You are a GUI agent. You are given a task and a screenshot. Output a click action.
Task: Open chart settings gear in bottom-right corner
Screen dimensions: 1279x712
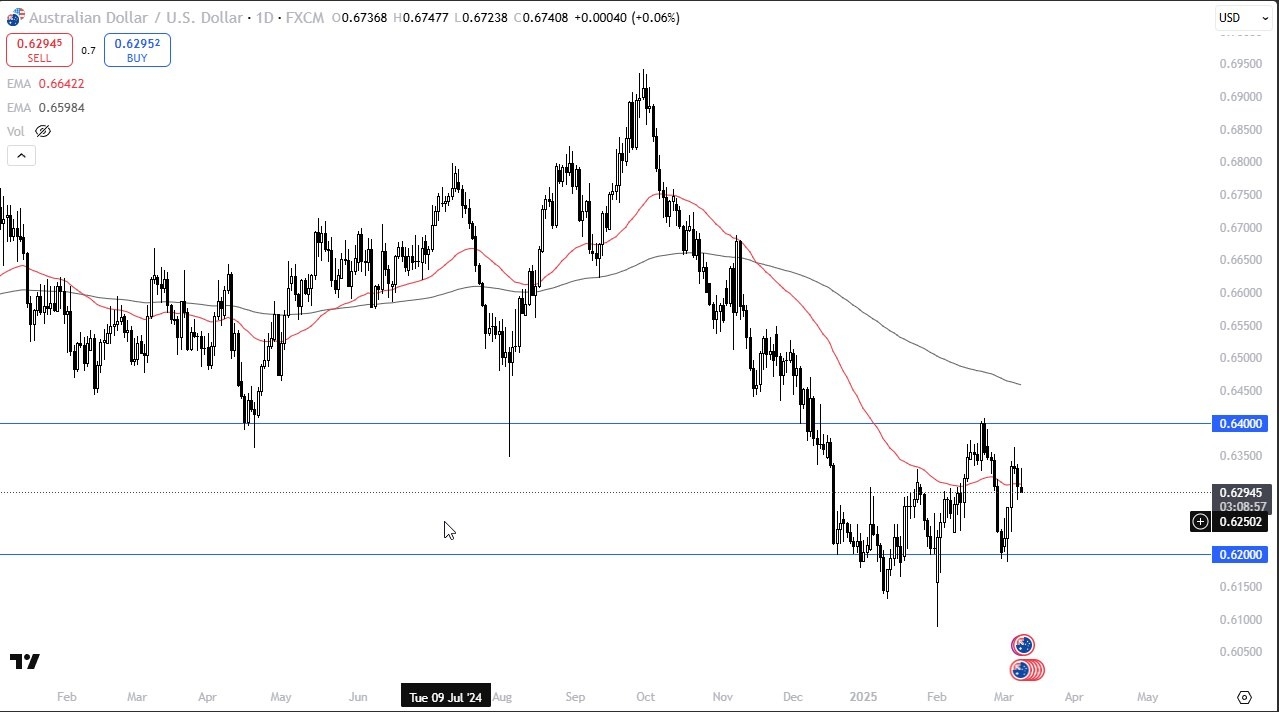(1244, 697)
